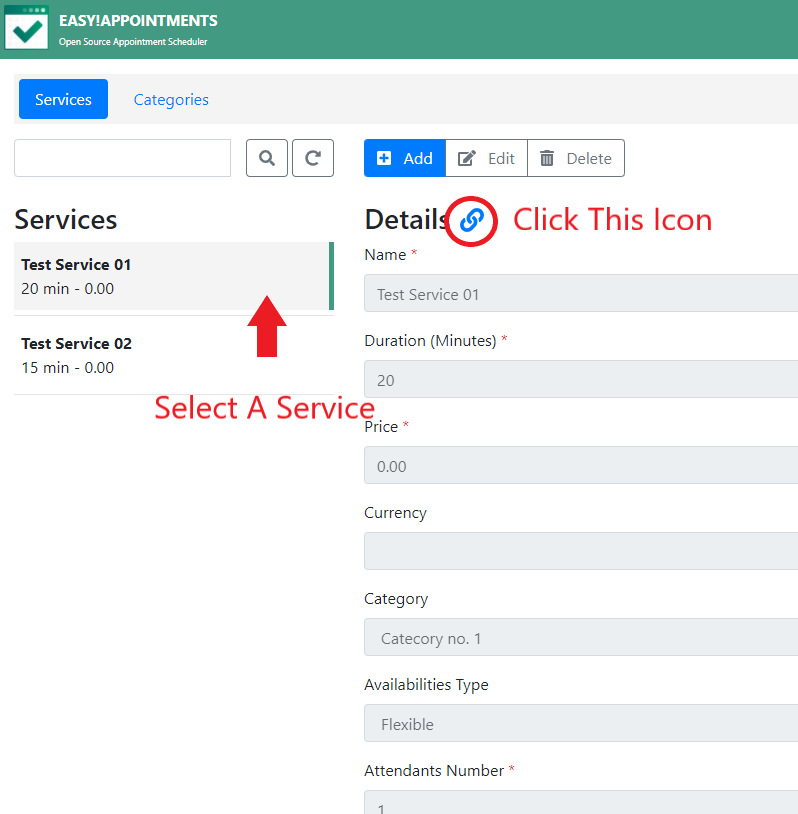This screenshot has width=798, height=814.
Task: Click the empty Currency field
Action: click(581, 551)
